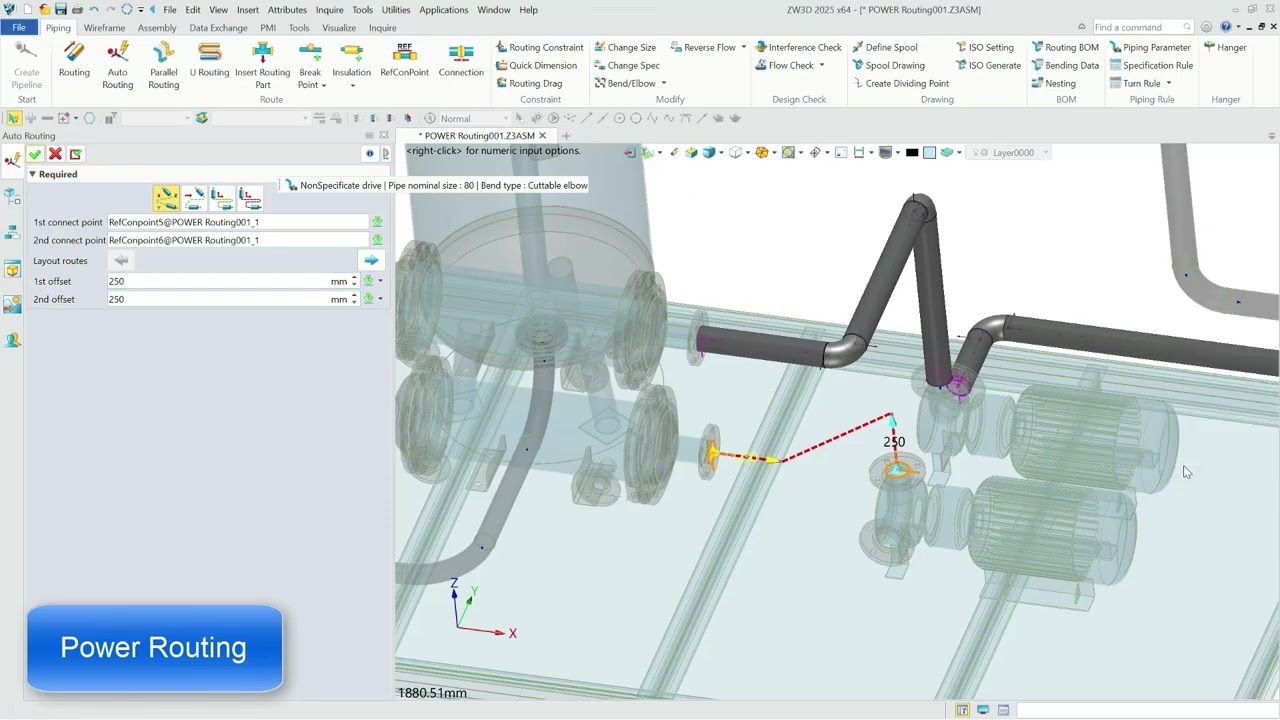Open the Piping Parameter settings

[1150, 47]
